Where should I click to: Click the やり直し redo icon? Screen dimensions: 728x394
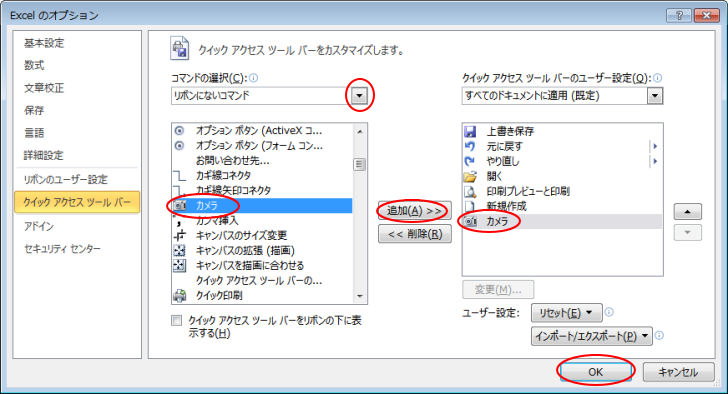470,161
